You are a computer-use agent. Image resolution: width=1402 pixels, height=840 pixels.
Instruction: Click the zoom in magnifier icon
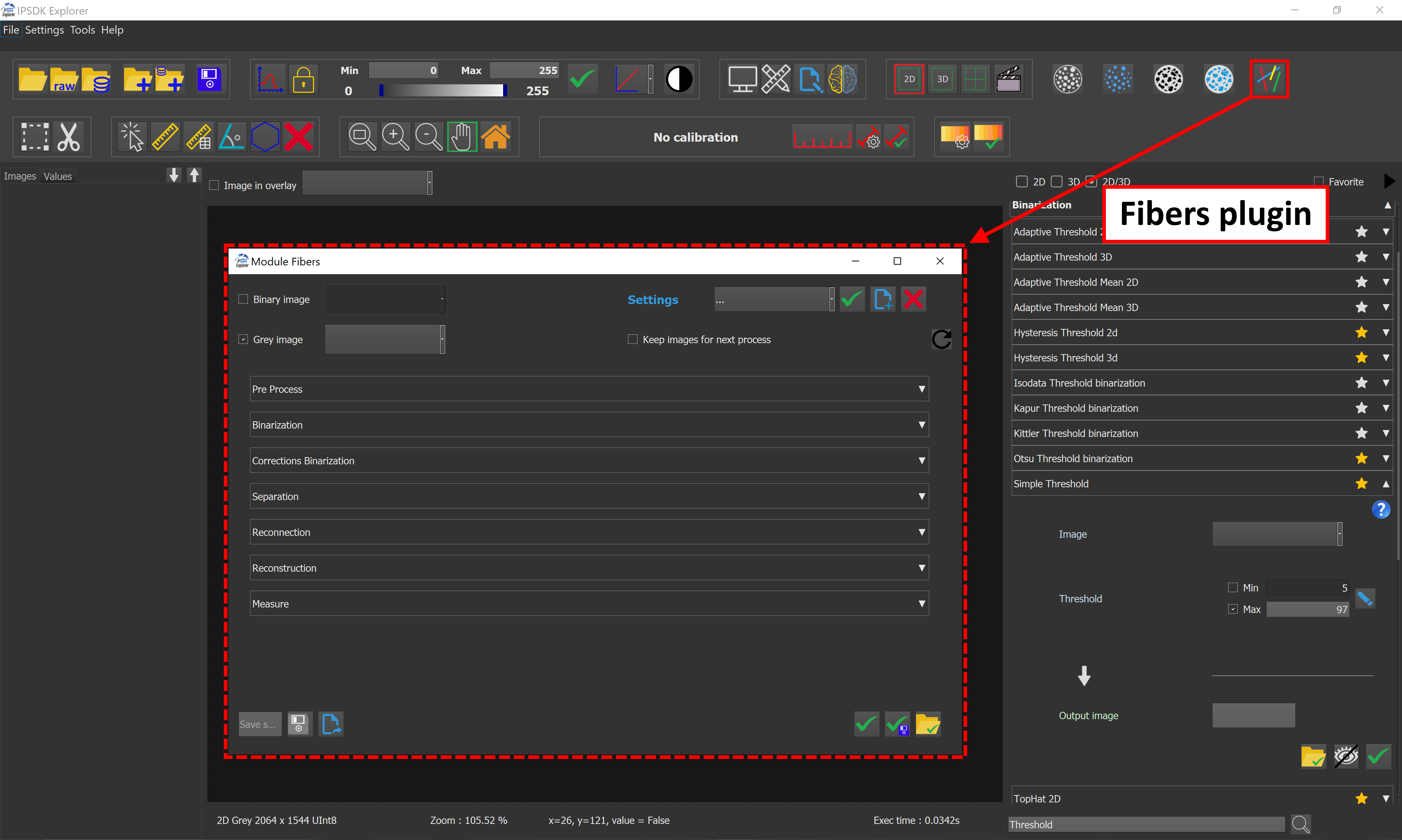click(x=395, y=137)
